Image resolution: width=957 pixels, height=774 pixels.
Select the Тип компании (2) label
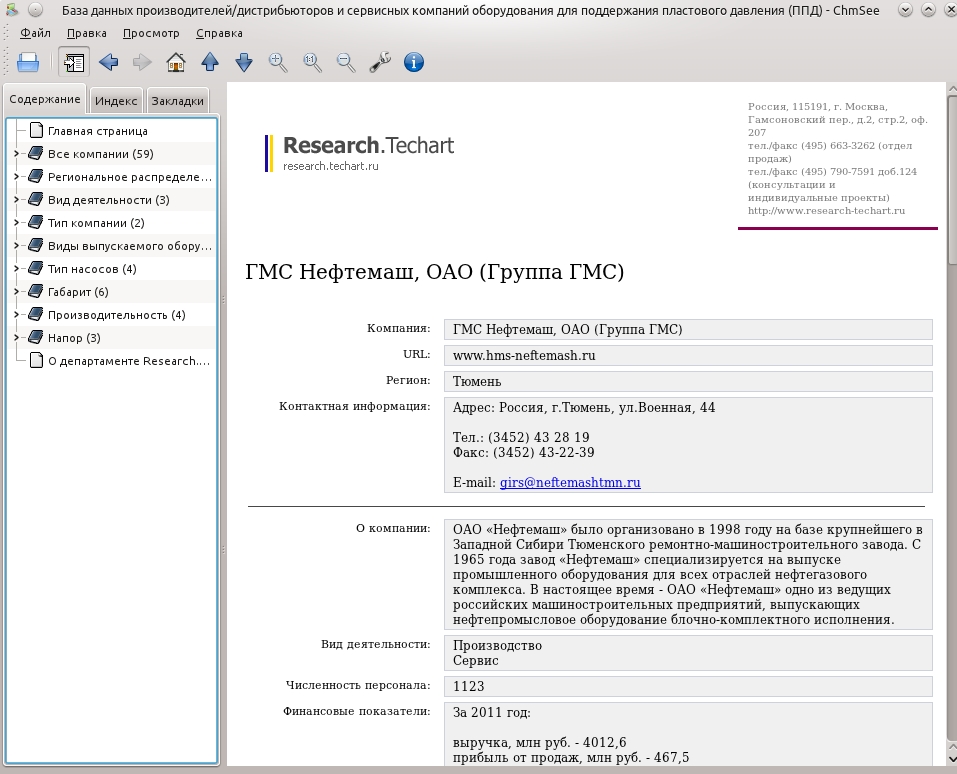tap(96, 223)
